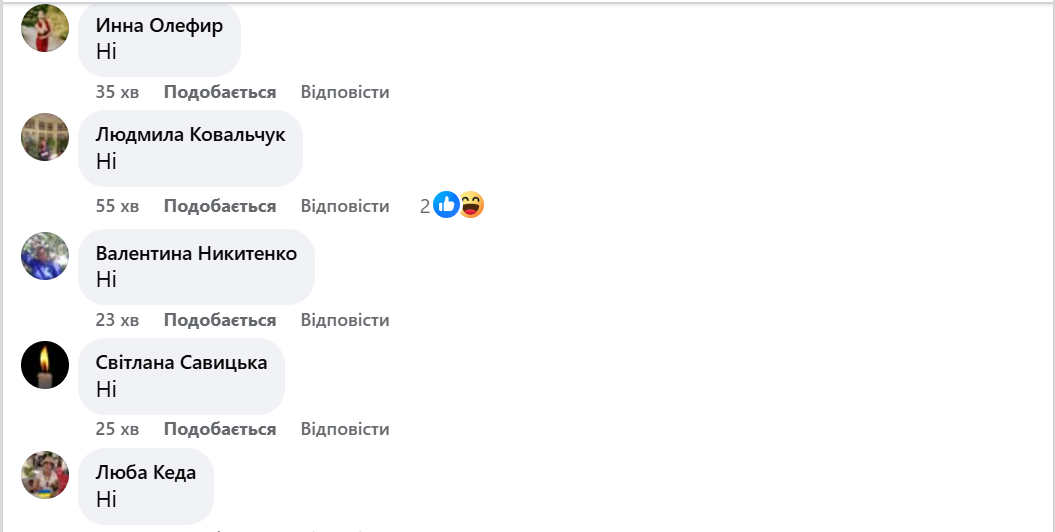Click the 25 хв comment timestamp
Screen dimensions: 1055x532
pyautogui.click(x=117, y=429)
